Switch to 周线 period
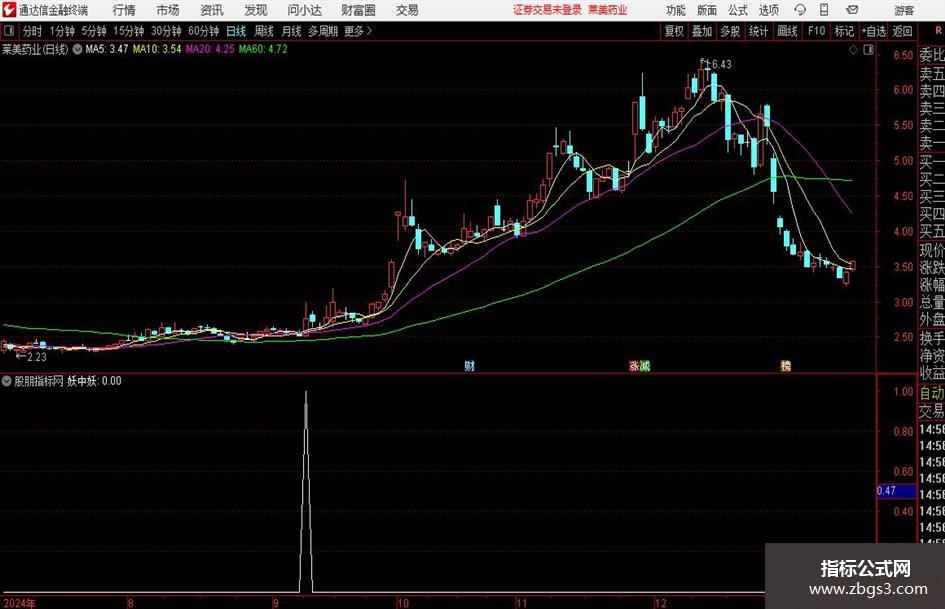Screen dimensions: 945x609 click(263, 31)
